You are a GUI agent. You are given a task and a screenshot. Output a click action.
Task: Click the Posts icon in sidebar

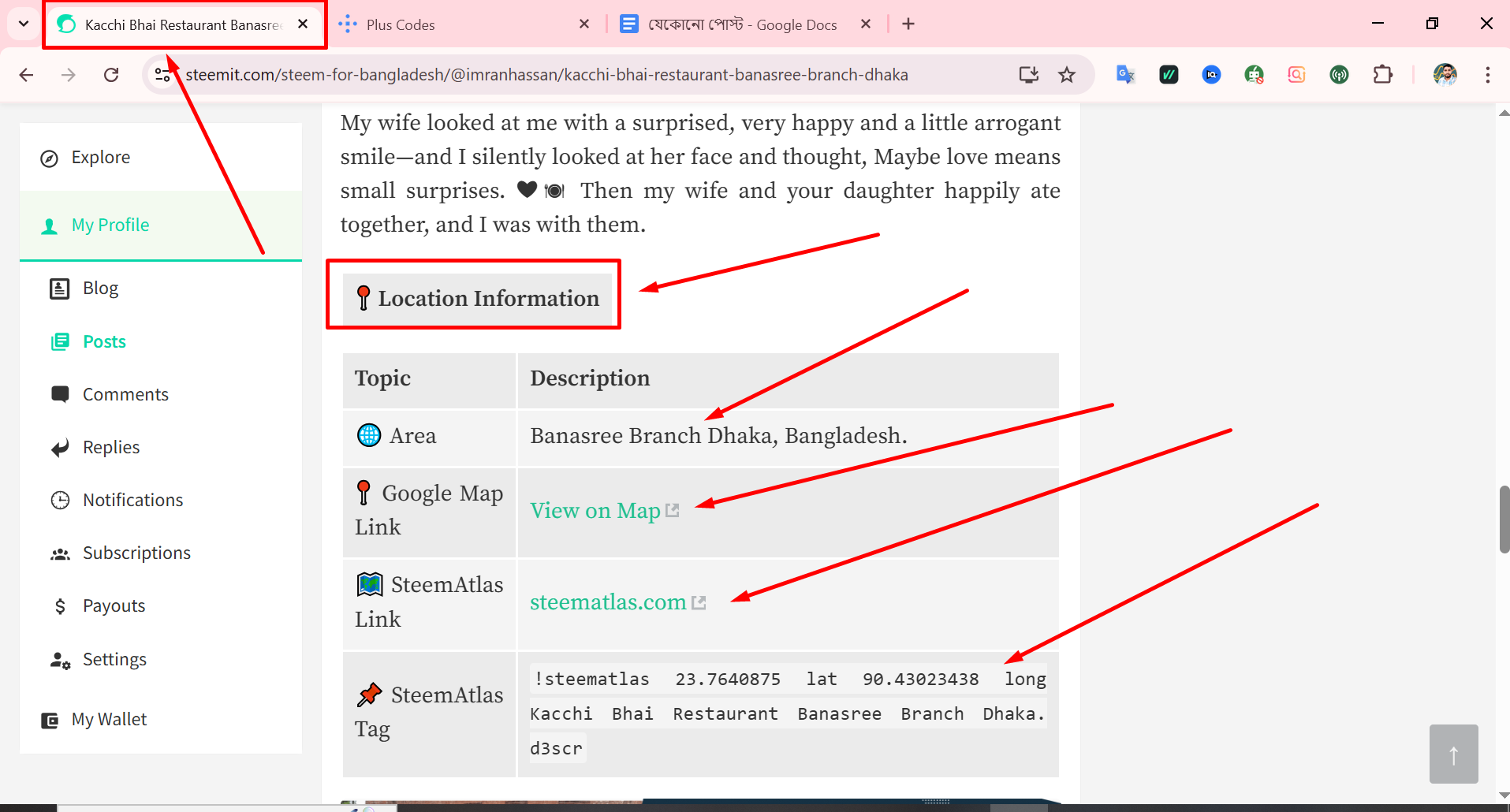coord(60,341)
